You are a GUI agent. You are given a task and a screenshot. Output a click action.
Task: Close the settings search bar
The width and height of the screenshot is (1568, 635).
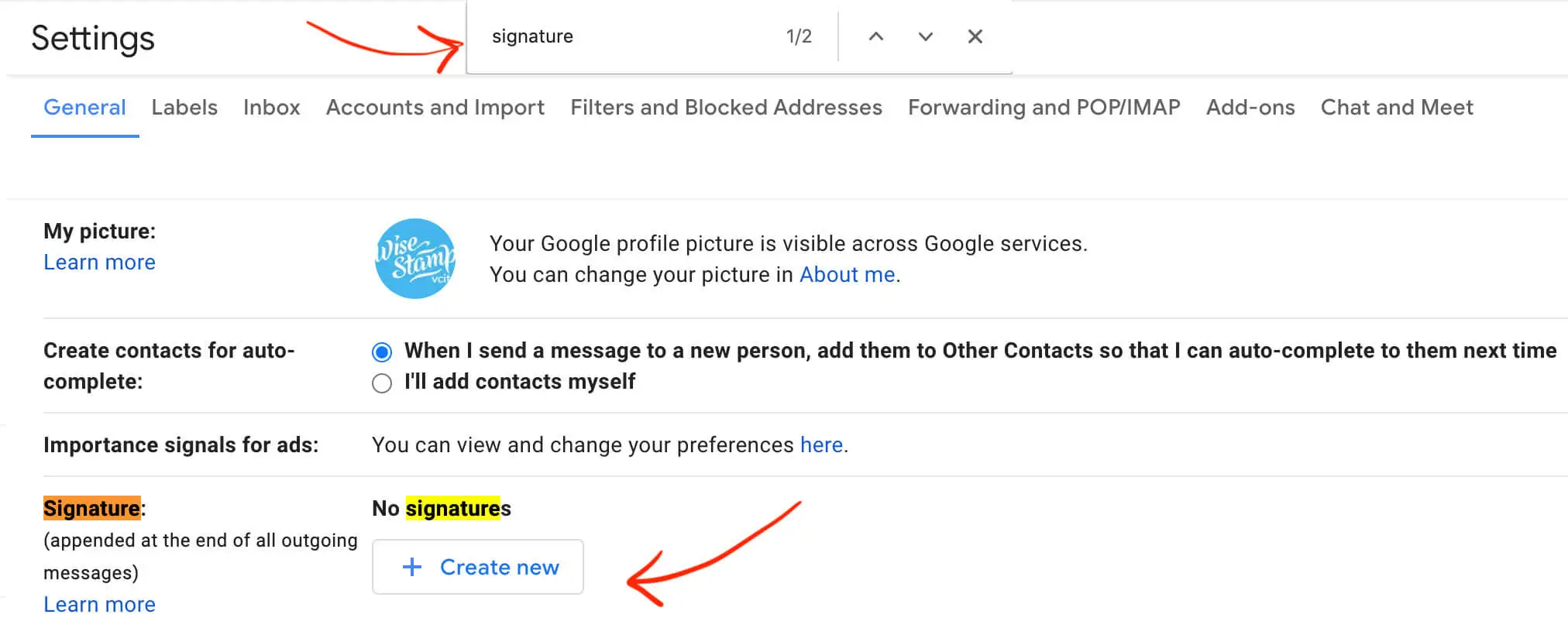975,36
